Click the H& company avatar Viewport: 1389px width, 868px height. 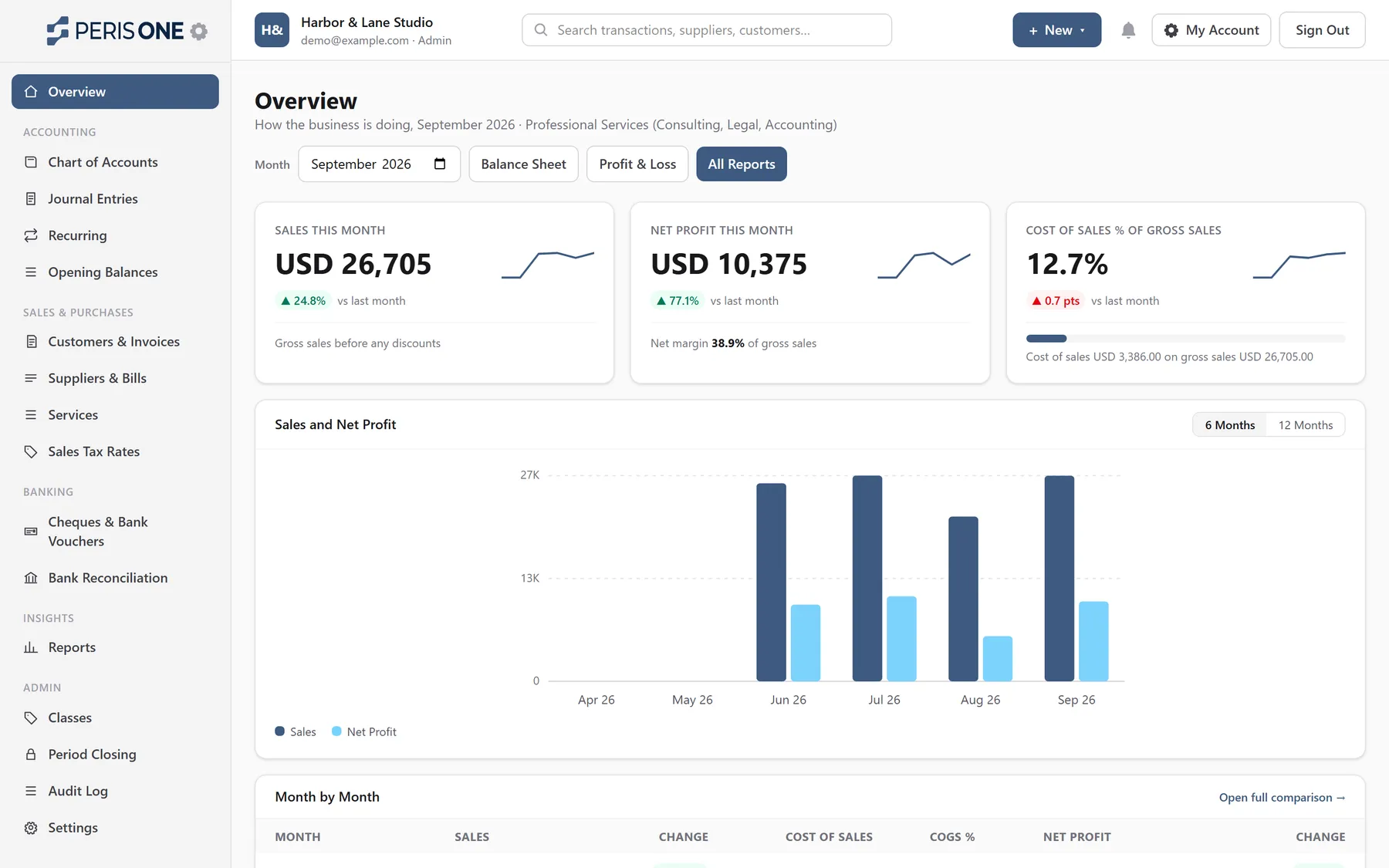[x=272, y=30]
